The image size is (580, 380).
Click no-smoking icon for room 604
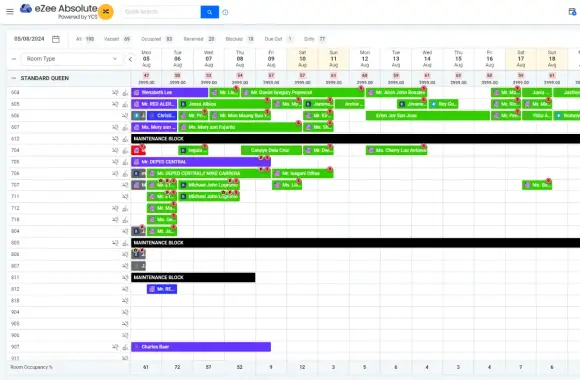(115, 93)
